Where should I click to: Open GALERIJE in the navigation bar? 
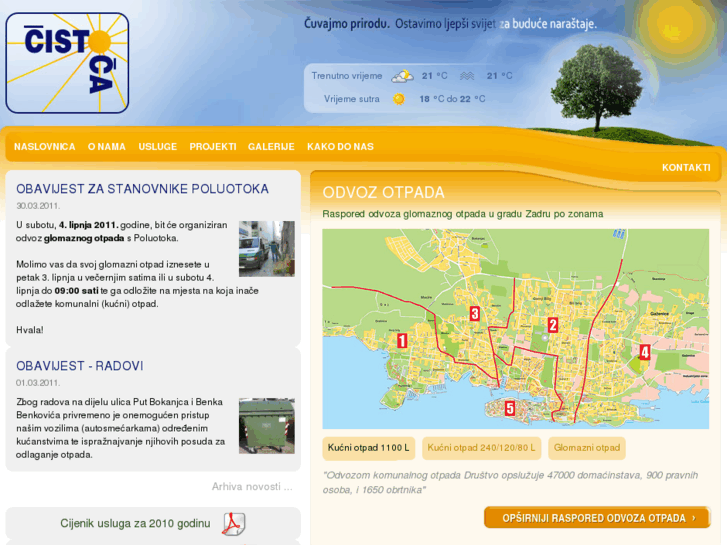pos(271,147)
